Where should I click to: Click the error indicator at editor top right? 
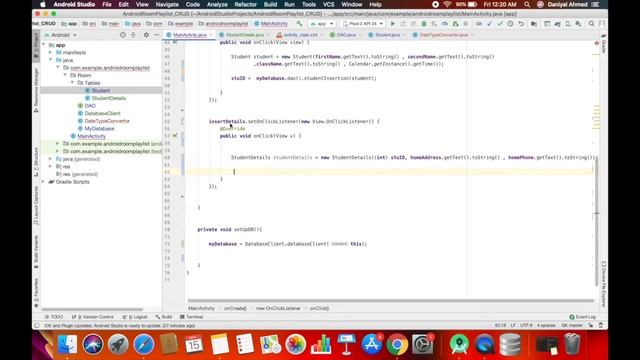[596, 43]
